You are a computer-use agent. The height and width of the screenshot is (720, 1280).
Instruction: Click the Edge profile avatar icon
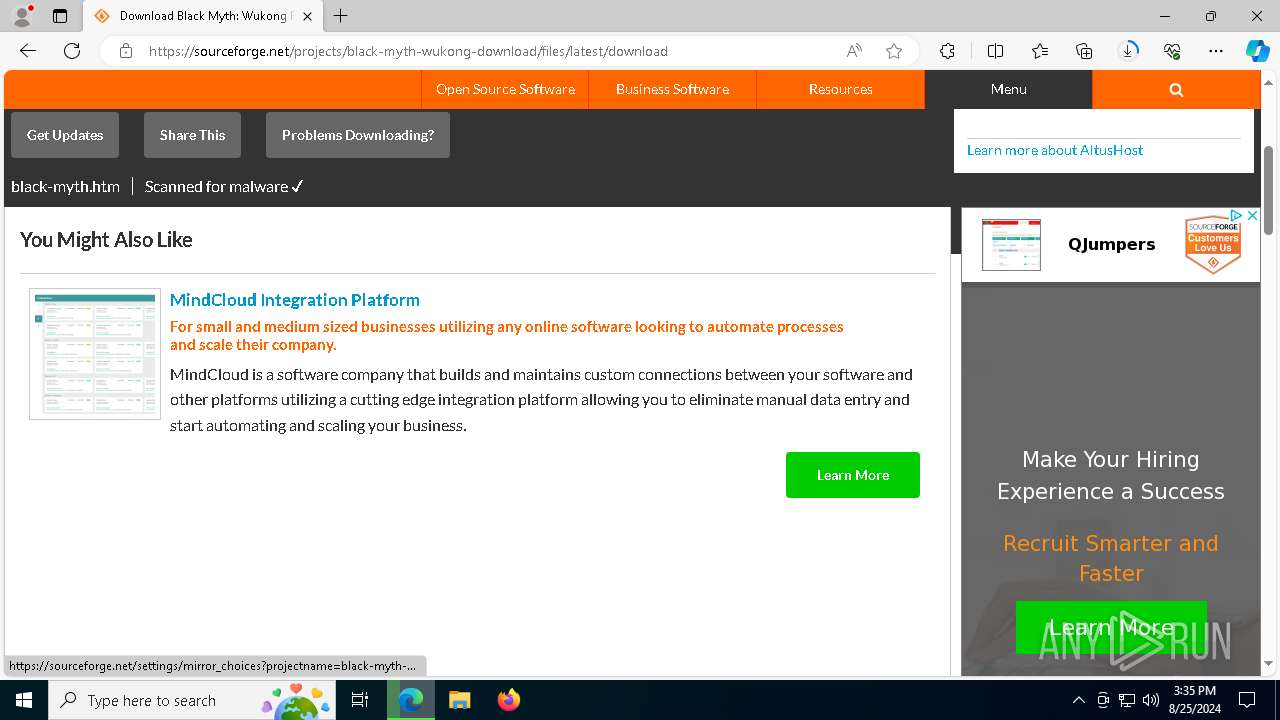pyautogui.click(x=22, y=16)
